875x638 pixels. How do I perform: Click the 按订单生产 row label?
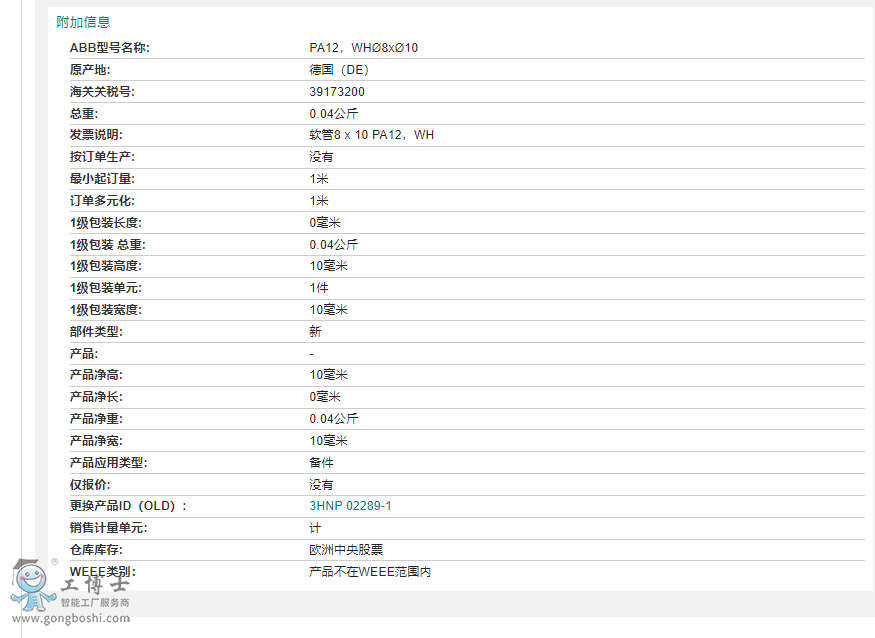click(x=103, y=157)
